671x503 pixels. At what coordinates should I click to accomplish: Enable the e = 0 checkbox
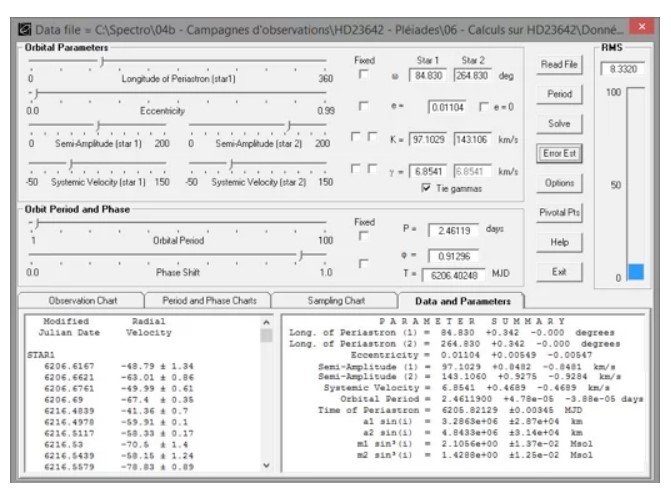[x=484, y=107]
